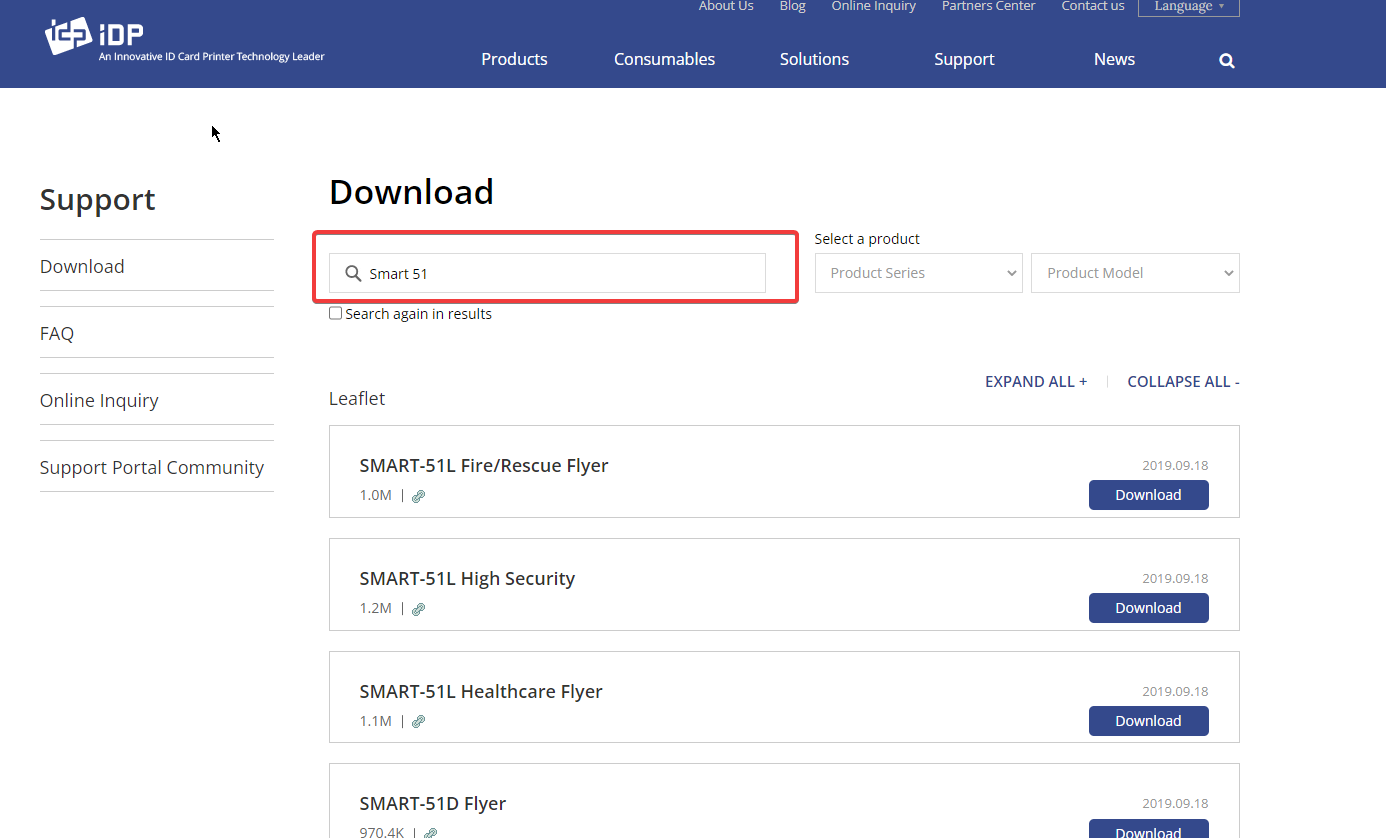1386x838 pixels.
Task: Click the attachment icon on SMART-51D Flyer
Action: coord(429,832)
